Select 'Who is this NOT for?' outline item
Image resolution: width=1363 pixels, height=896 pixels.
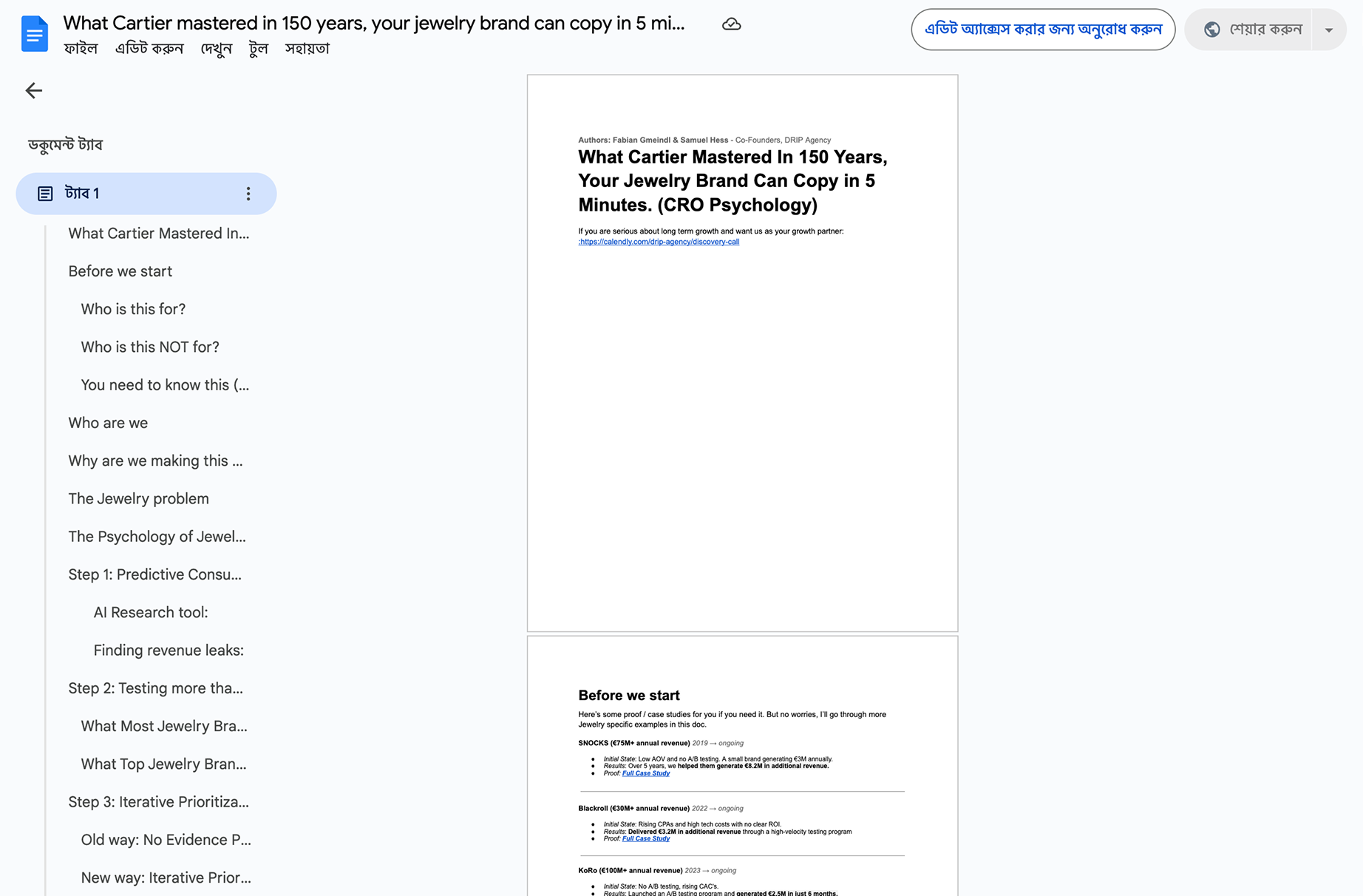click(x=150, y=347)
